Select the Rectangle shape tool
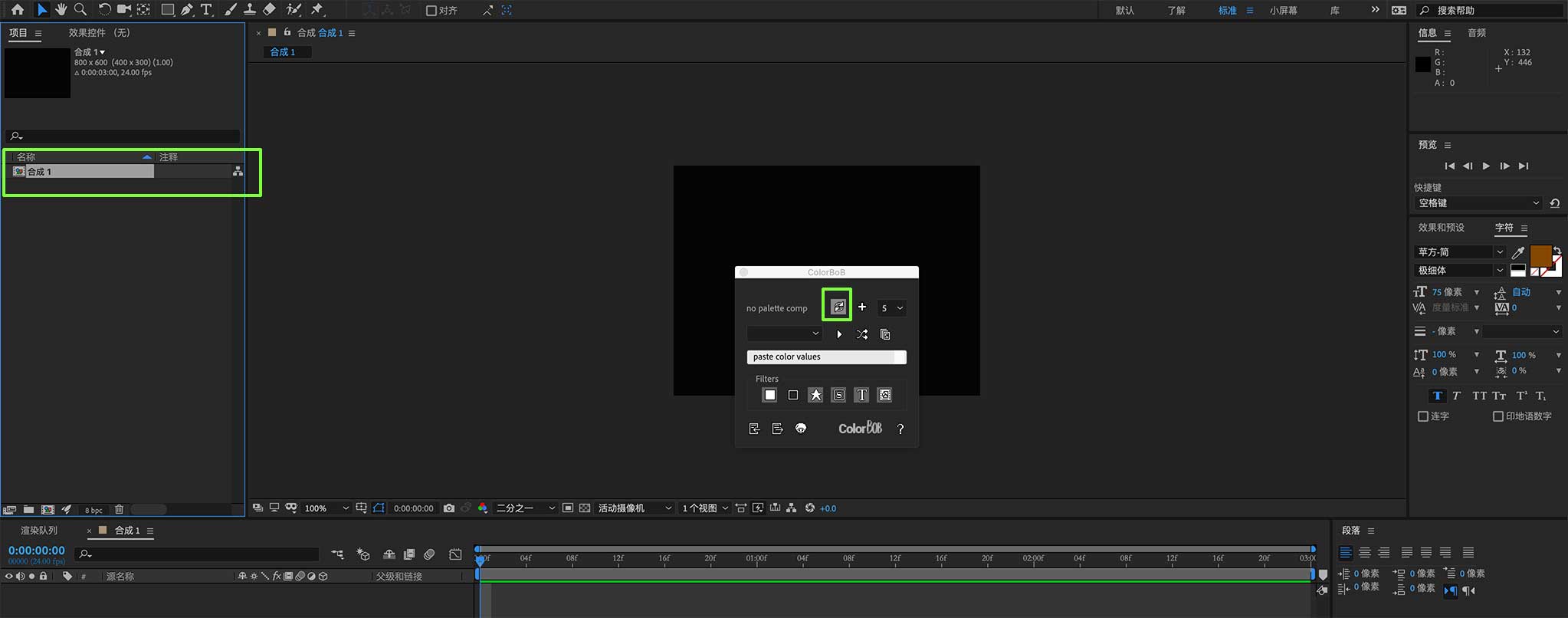Image resolution: width=1568 pixels, height=618 pixels. coord(167,10)
